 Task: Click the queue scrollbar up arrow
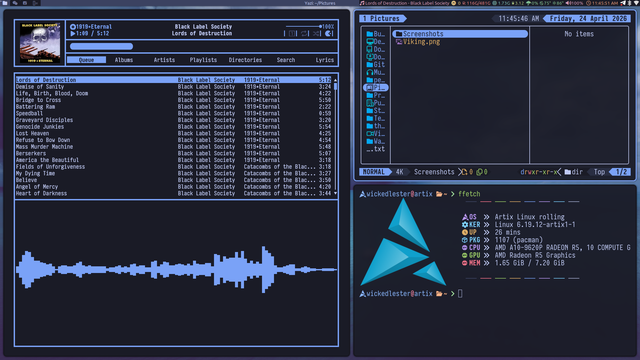tap(336, 80)
